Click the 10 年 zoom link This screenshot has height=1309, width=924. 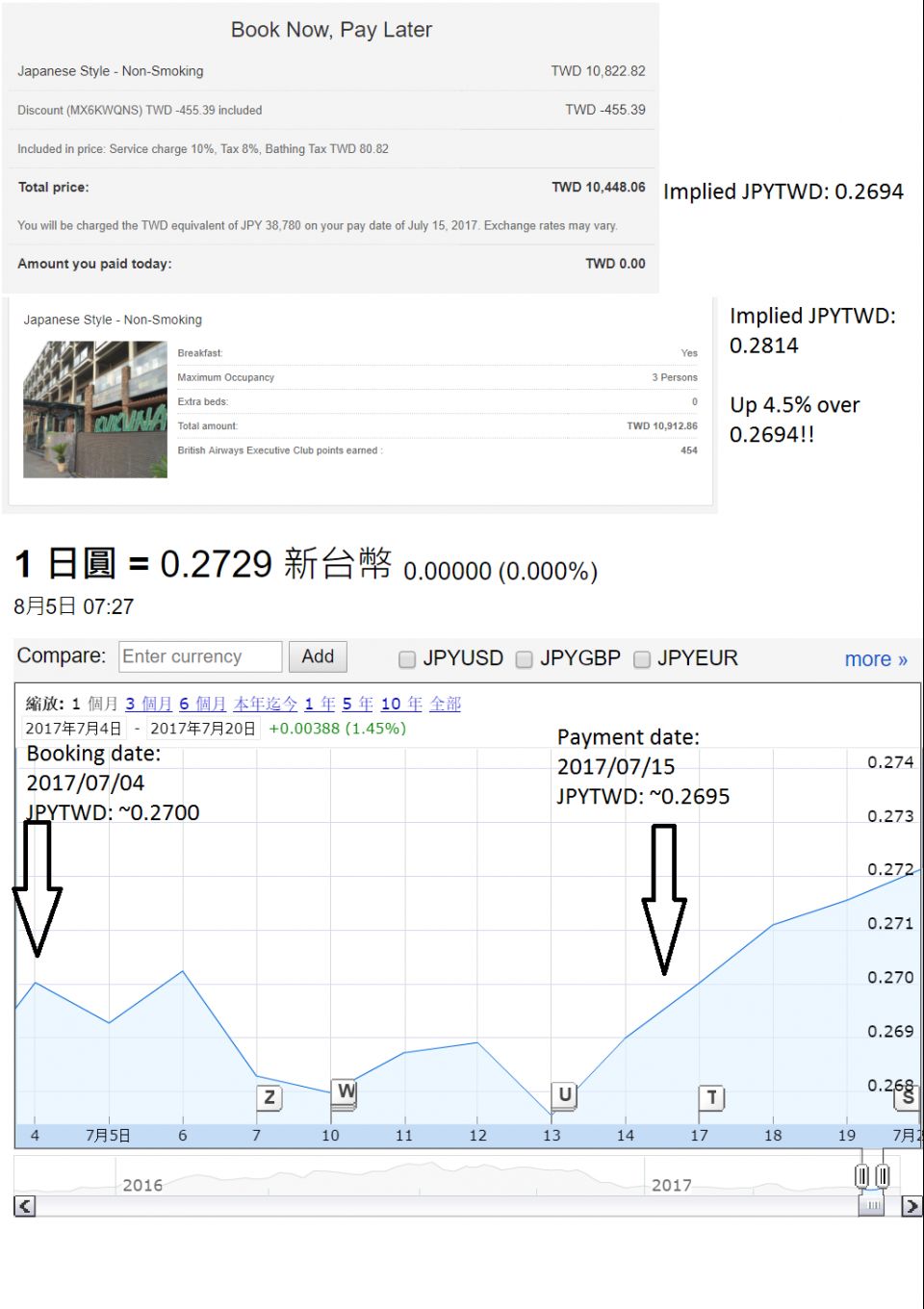(x=400, y=704)
